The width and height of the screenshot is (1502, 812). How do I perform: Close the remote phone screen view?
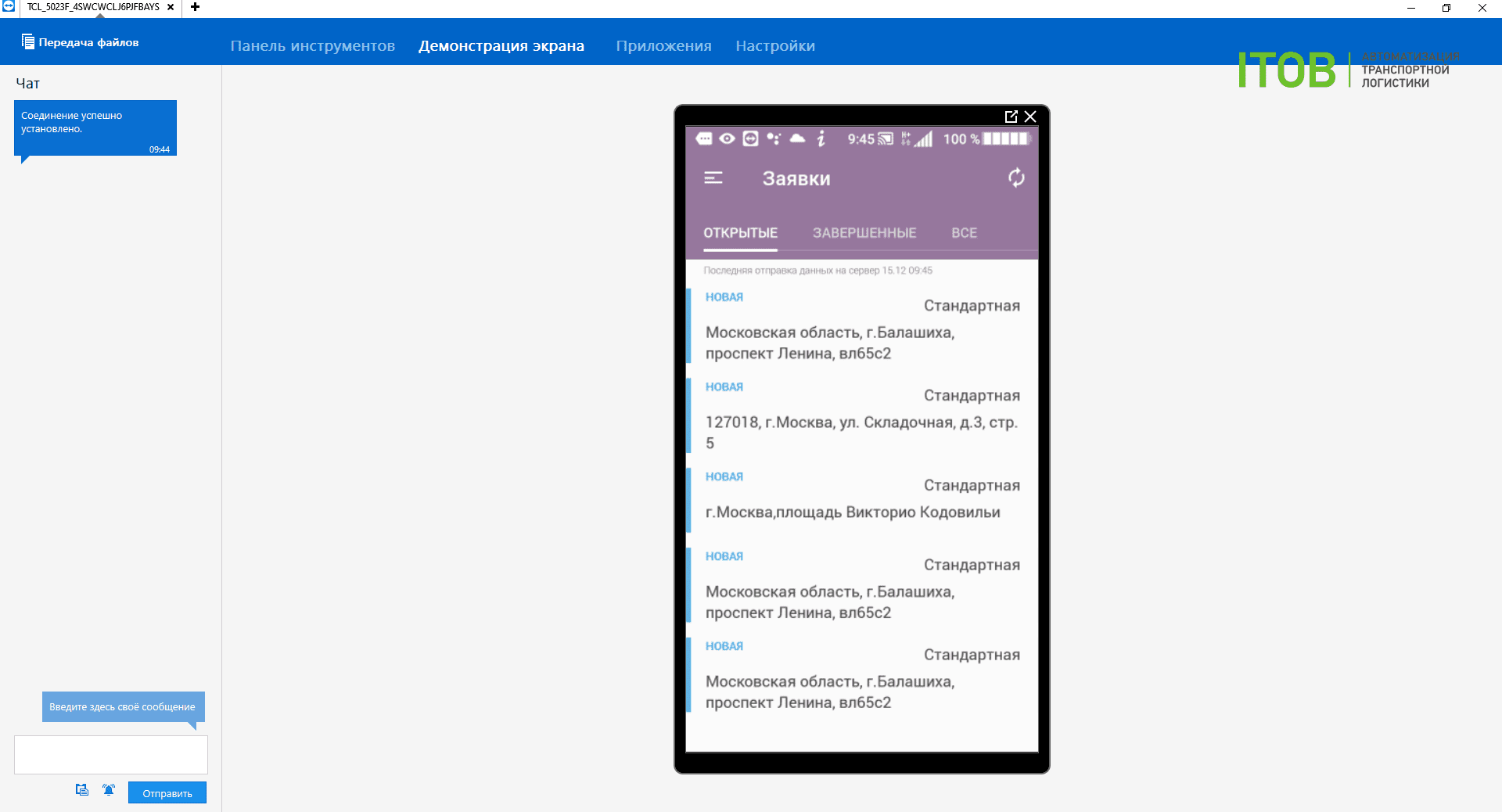click(x=1030, y=117)
